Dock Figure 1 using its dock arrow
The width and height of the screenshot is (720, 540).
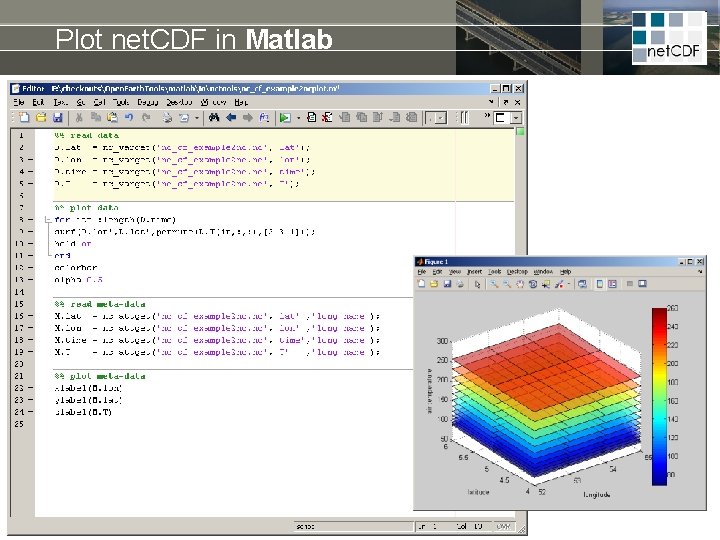click(700, 272)
